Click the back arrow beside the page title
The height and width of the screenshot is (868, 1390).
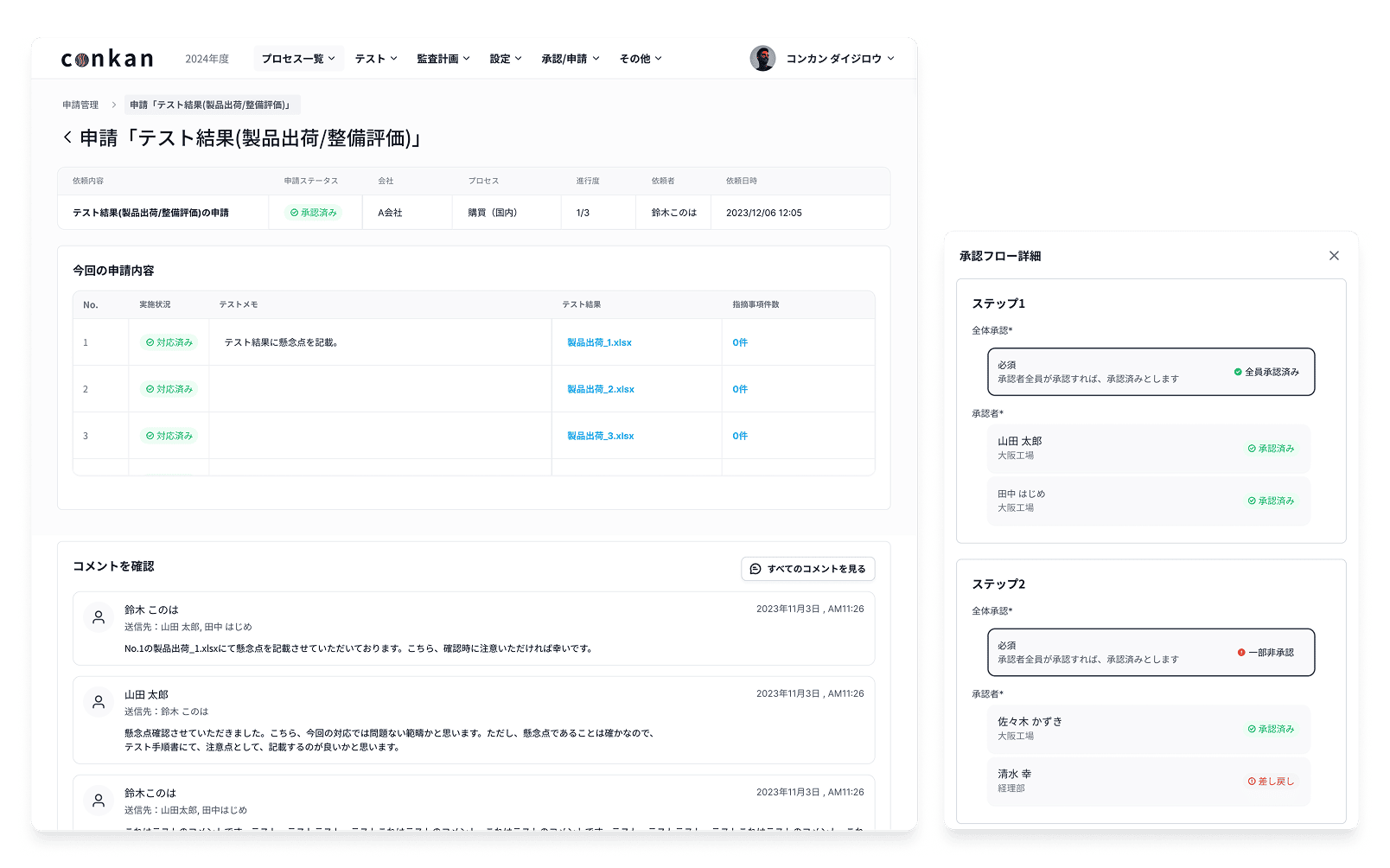(67, 137)
